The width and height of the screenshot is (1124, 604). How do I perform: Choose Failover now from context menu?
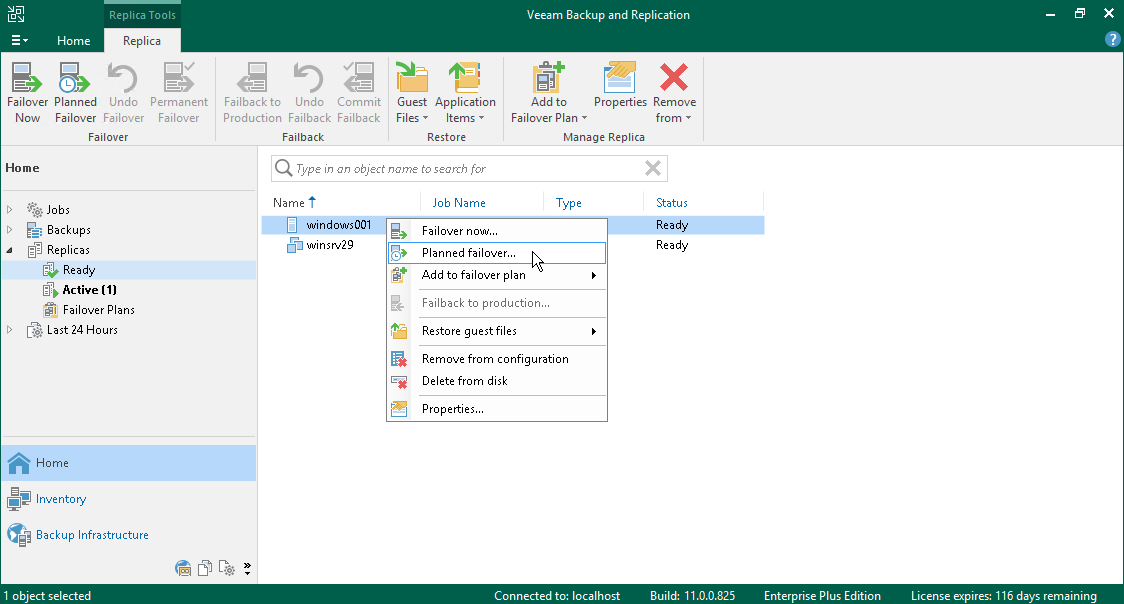click(497, 231)
